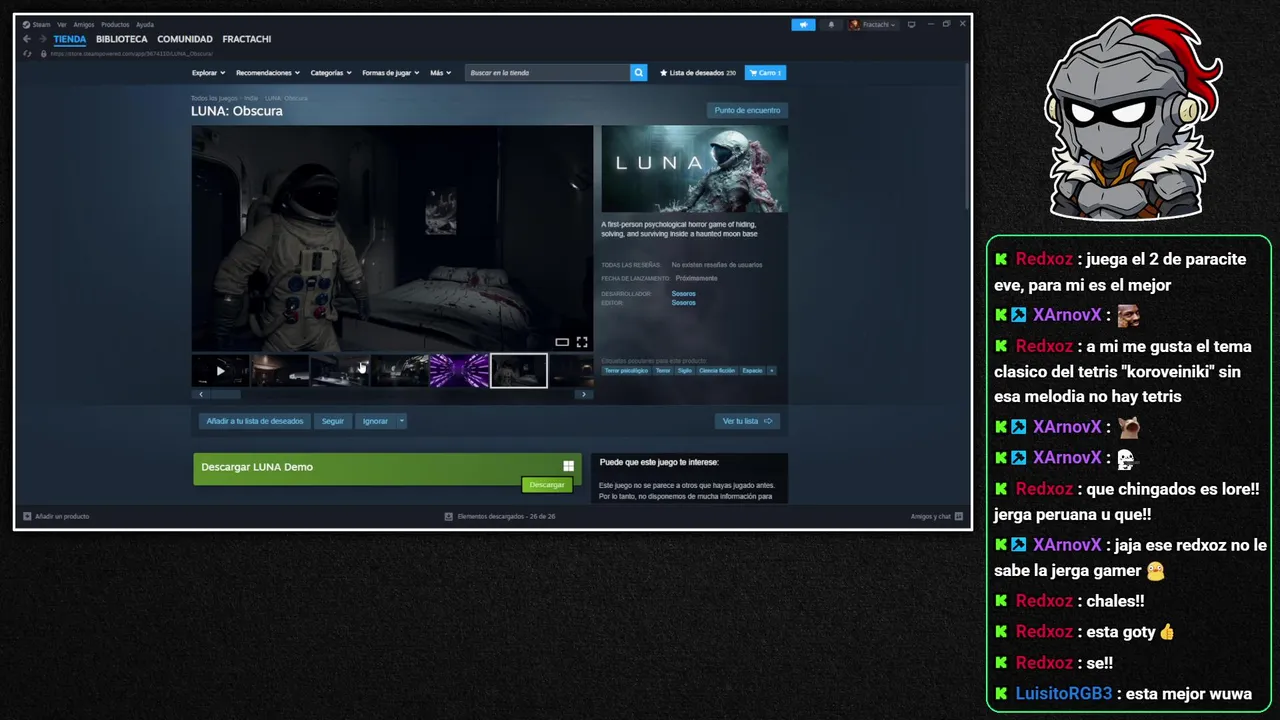
Task: Open the announcements megaphone icon
Action: tap(803, 24)
